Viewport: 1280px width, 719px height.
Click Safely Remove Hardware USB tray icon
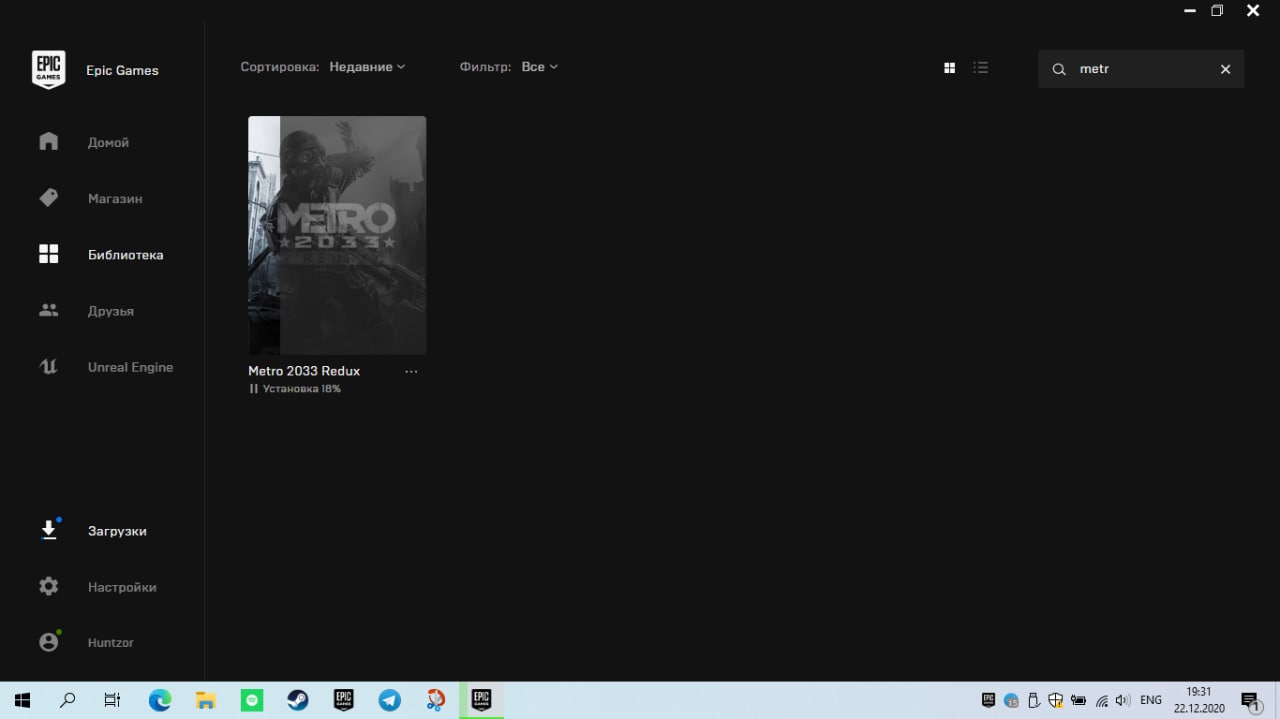(x=1034, y=700)
